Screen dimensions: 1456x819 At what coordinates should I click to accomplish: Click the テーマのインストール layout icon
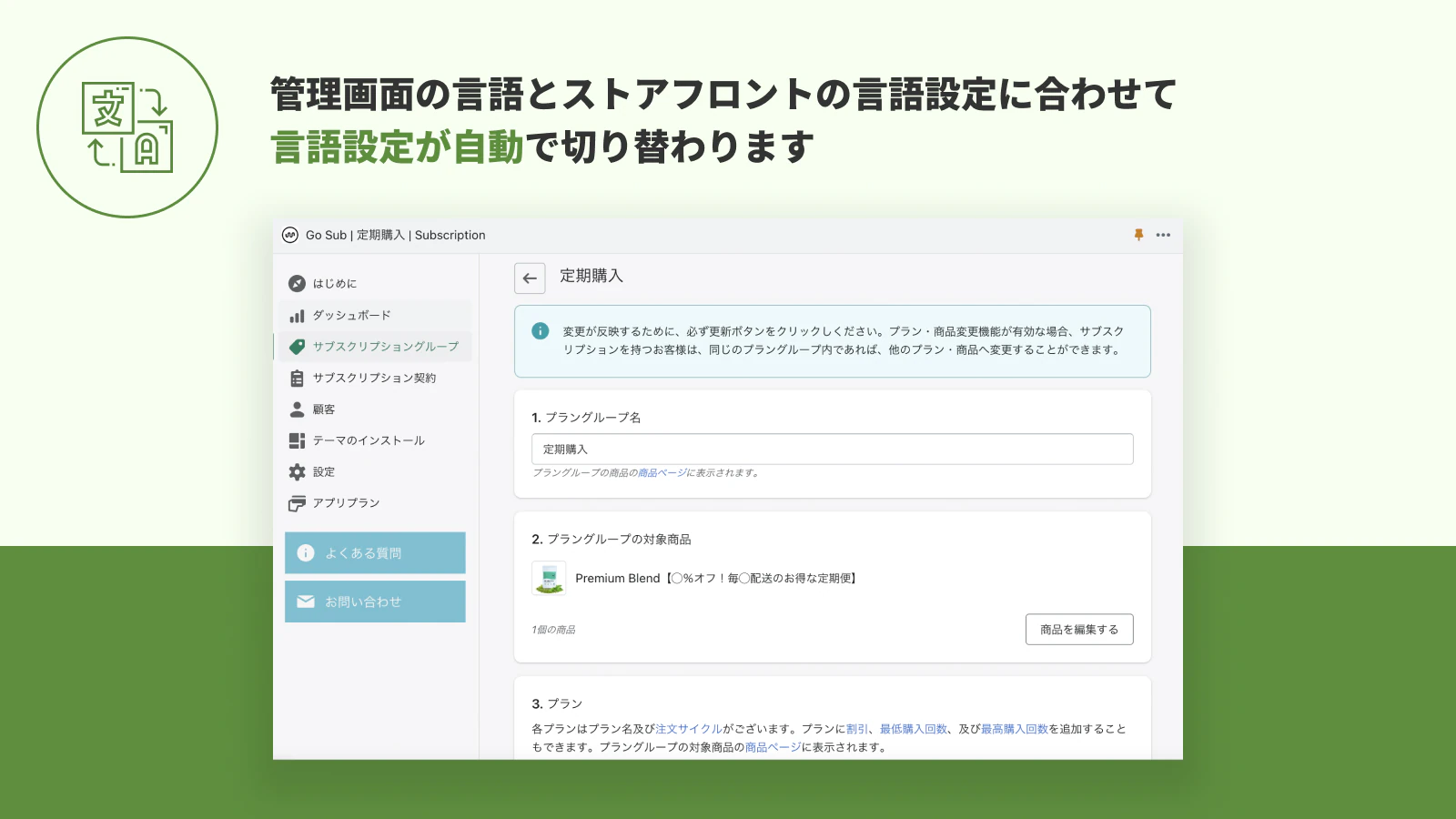(297, 440)
